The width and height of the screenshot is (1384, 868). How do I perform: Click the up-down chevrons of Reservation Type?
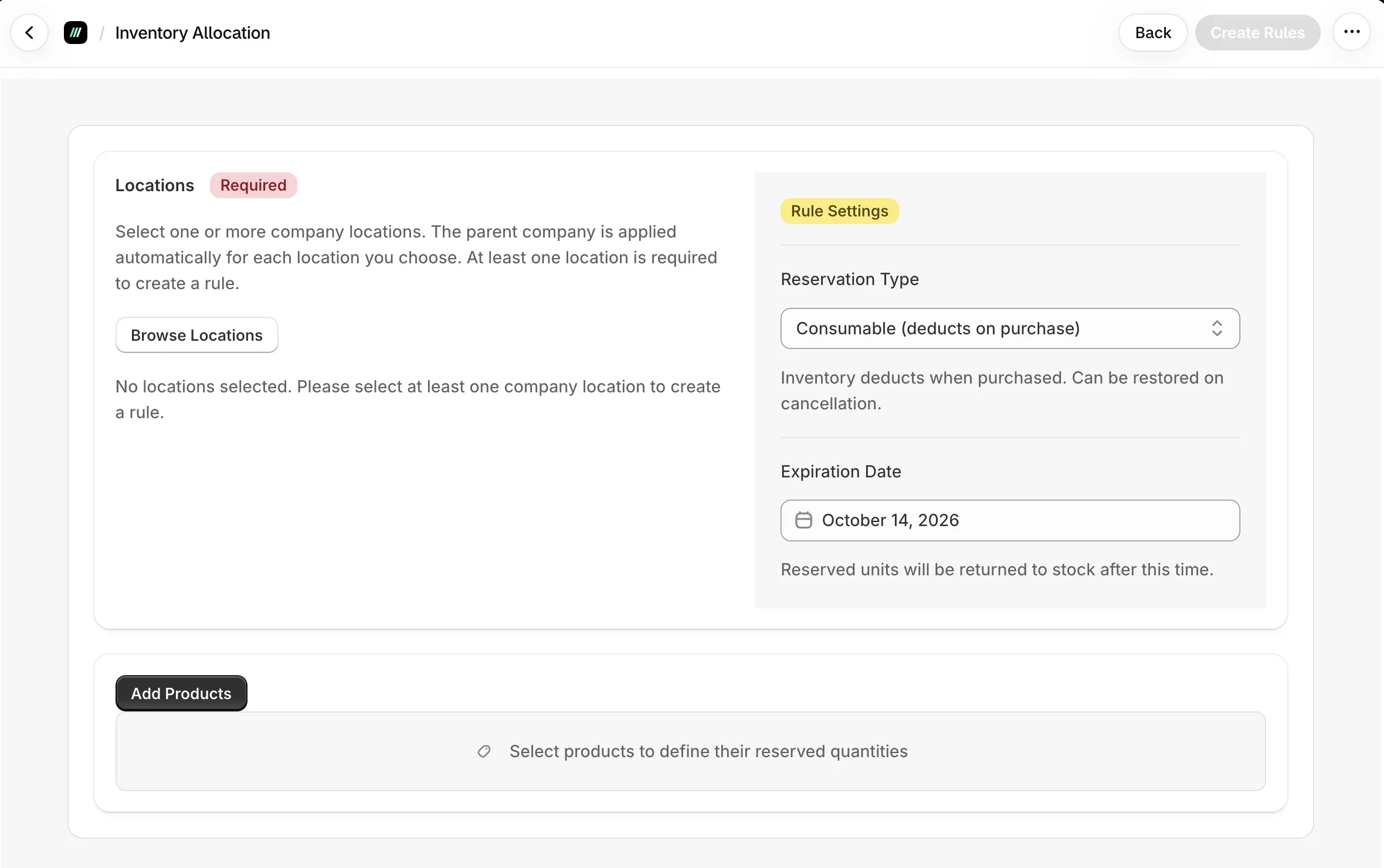click(1217, 328)
